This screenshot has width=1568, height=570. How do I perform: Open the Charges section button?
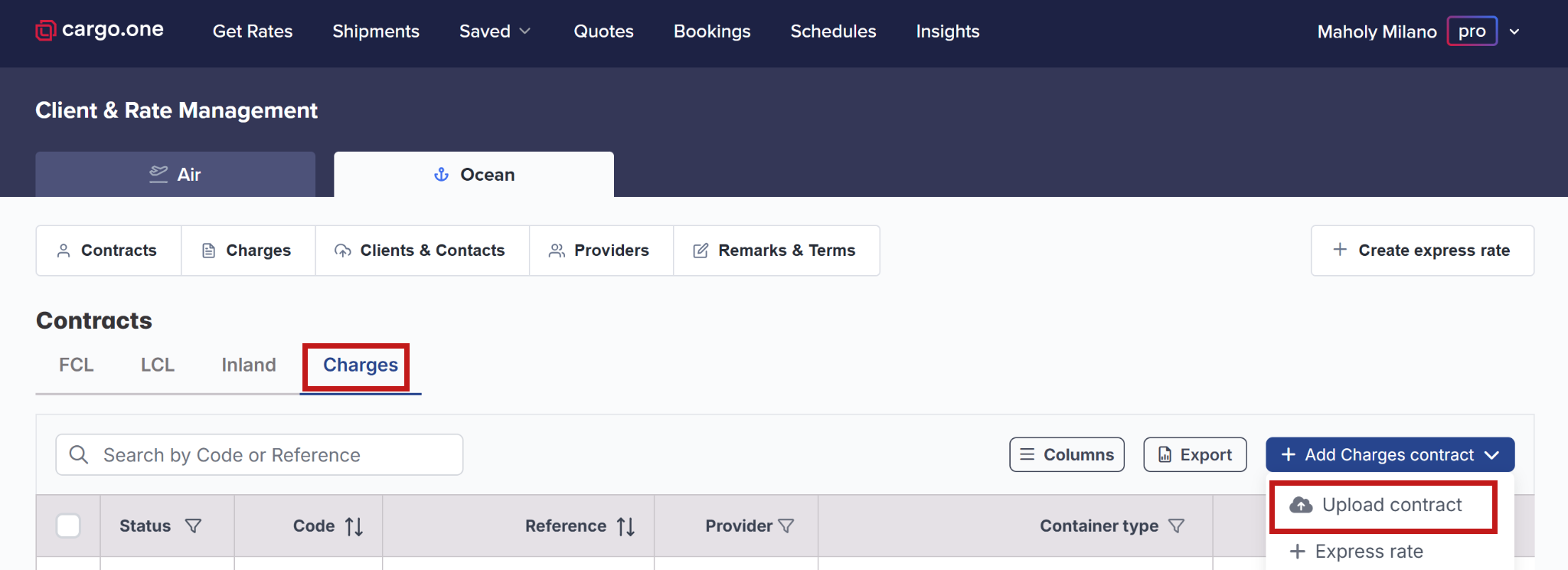tap(248, 251)
